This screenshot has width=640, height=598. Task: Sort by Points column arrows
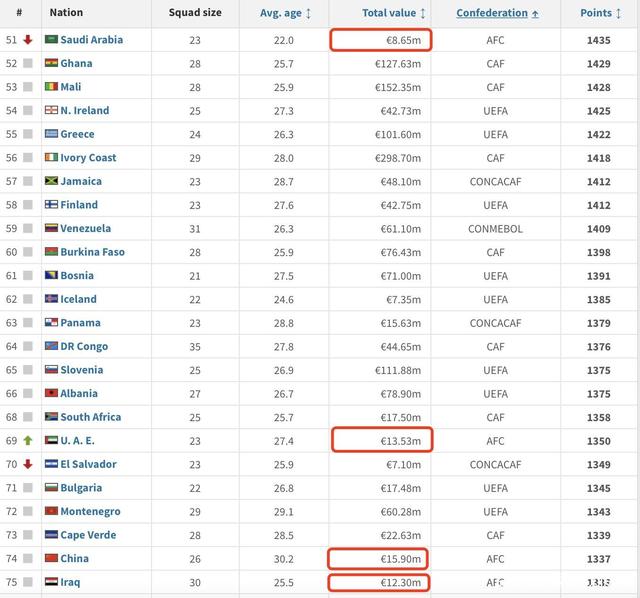(x=618, y=13)
